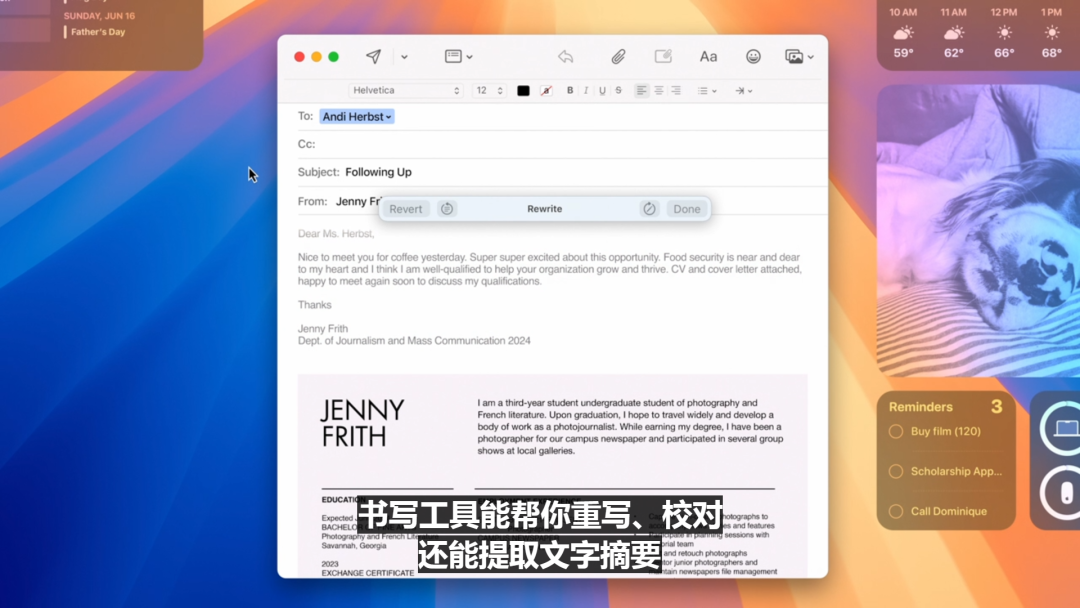The image size is (1080, 608).
Task: Check off the Buy film (120) reminder
Action: point(895,431)
